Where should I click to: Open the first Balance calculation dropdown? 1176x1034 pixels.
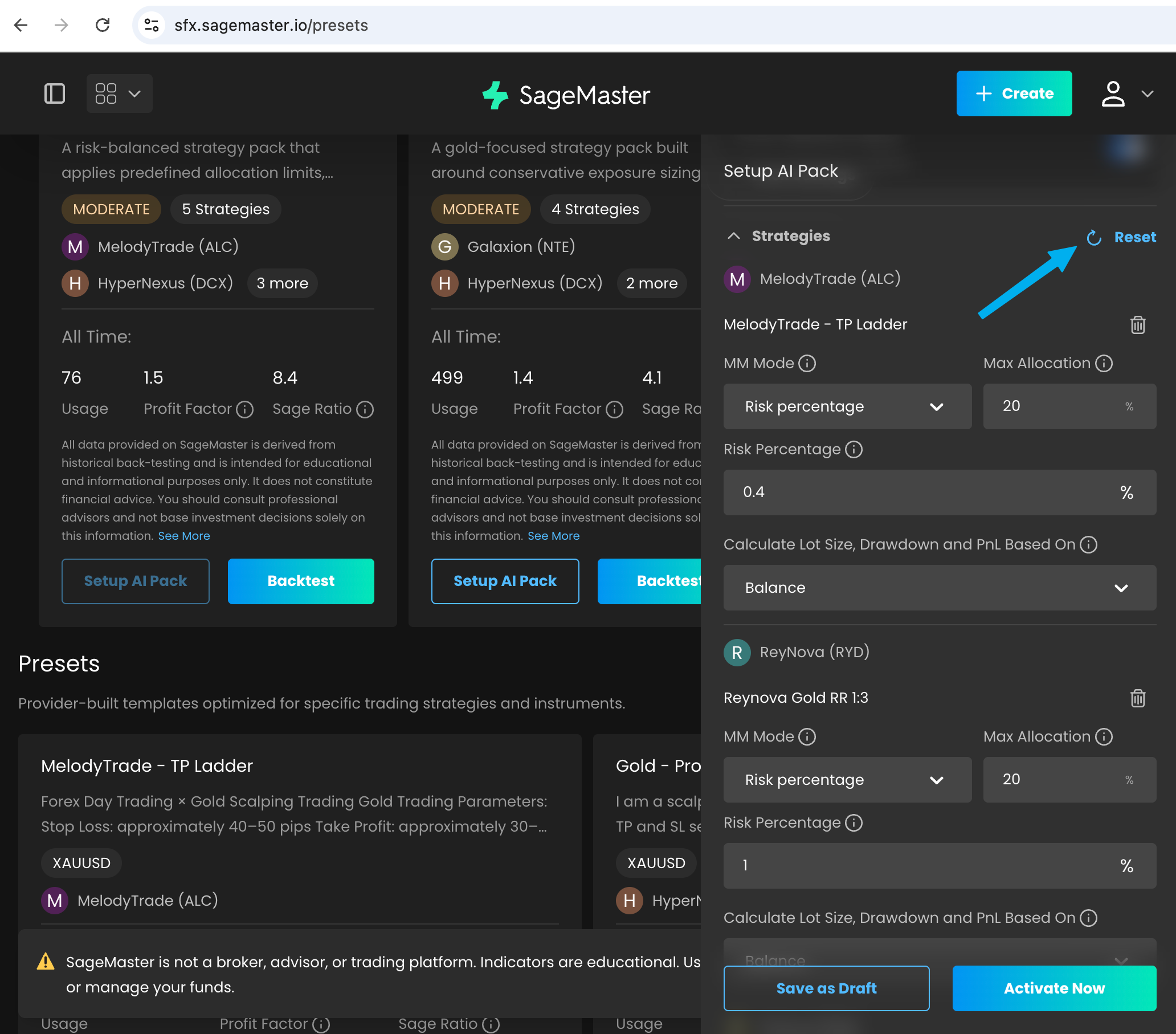coord(939,588)
